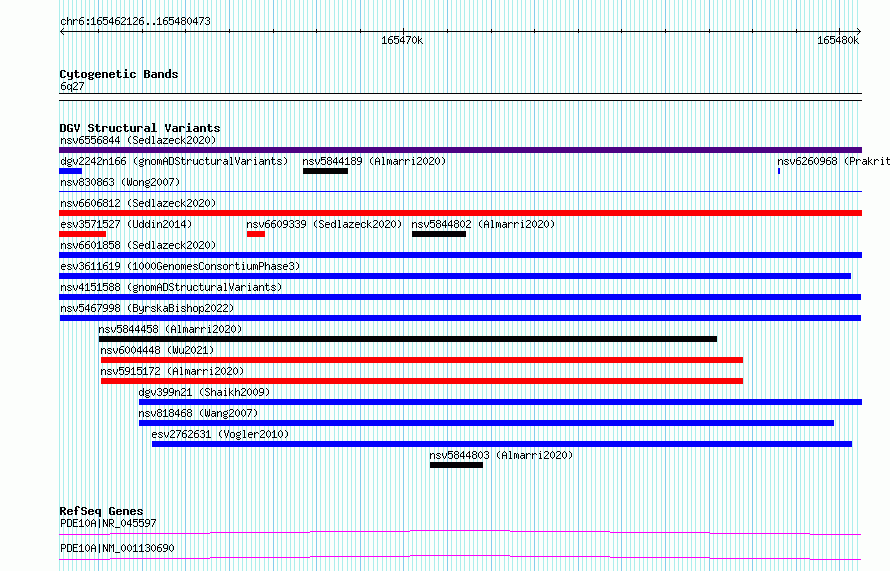The height and width of the screenshot is (571, 890).
Task: Click the red esv3571527 variant bar
Action: click(x=82, y=234)
